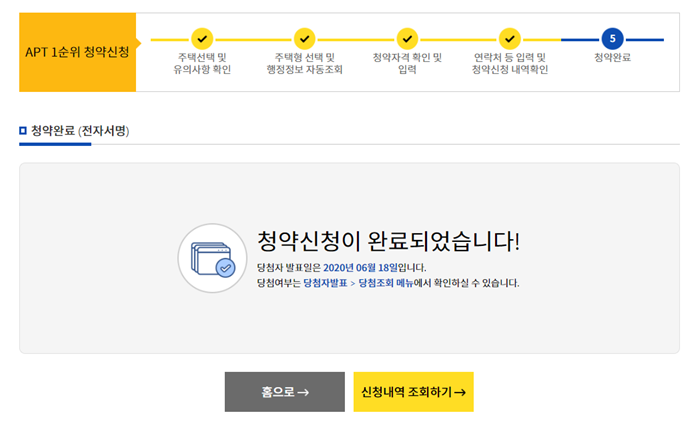Viewport: 696px width, 429px height.
Task: Click checkmark above 청약자격 확인 및 입력
Action: (407, 39)
